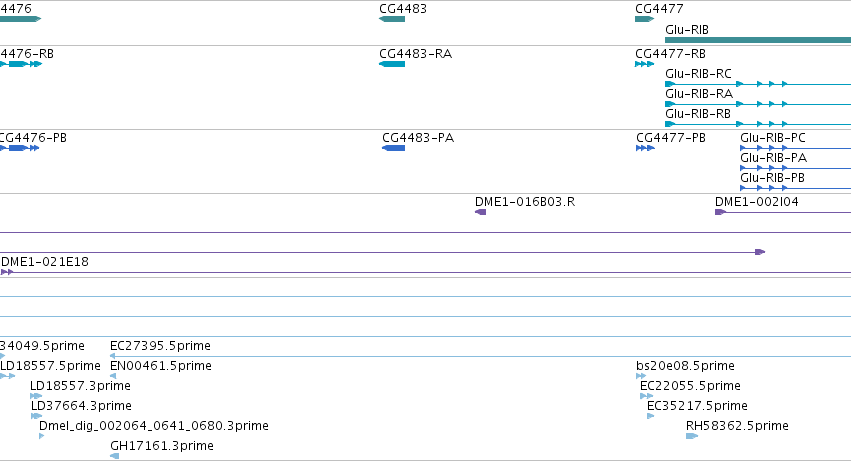Screen dimensions: 851x461
Task: Select the teal arrow glyph under CG4477
Action: [x=644, y=19]
